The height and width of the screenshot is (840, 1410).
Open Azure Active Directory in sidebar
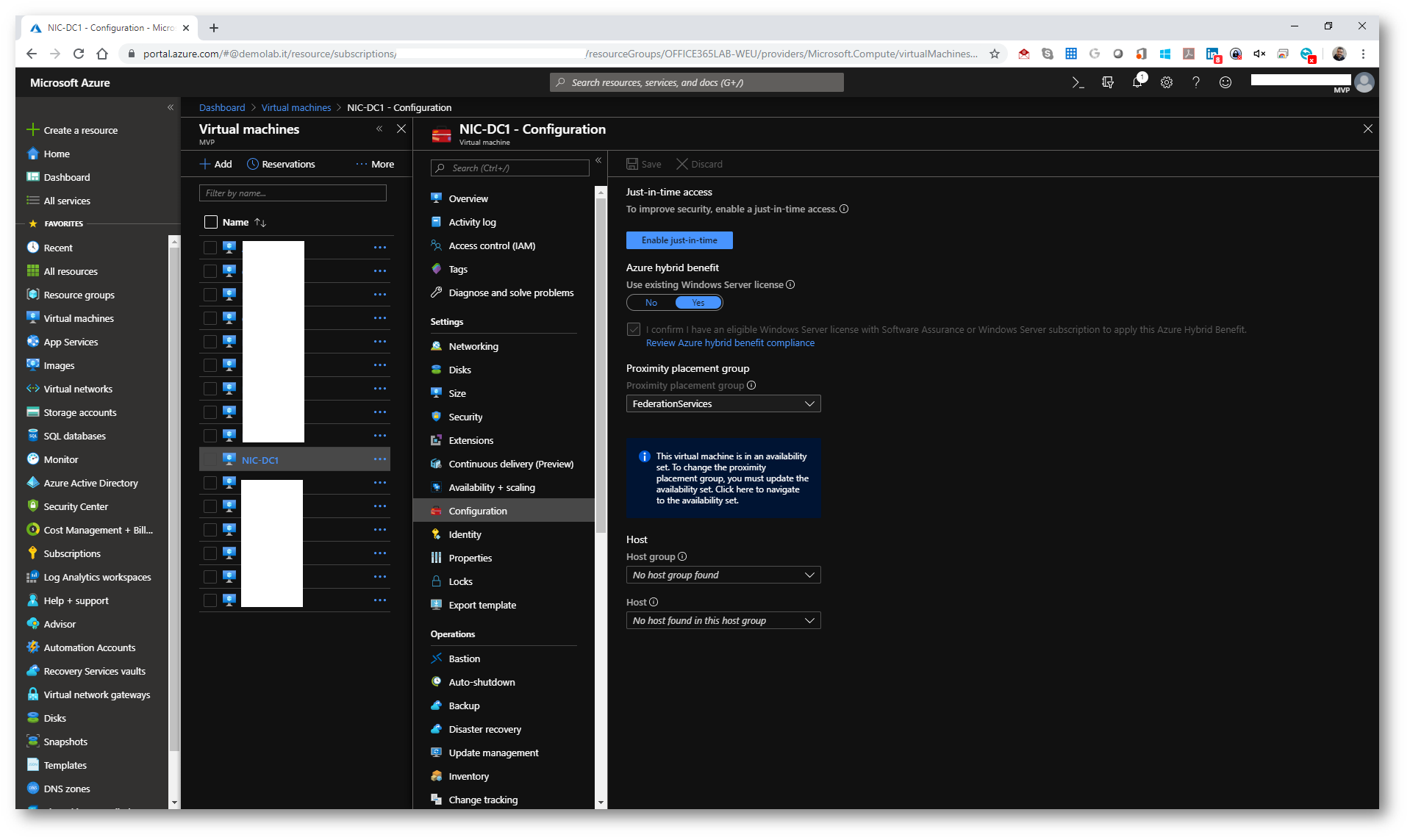(92, 483)
